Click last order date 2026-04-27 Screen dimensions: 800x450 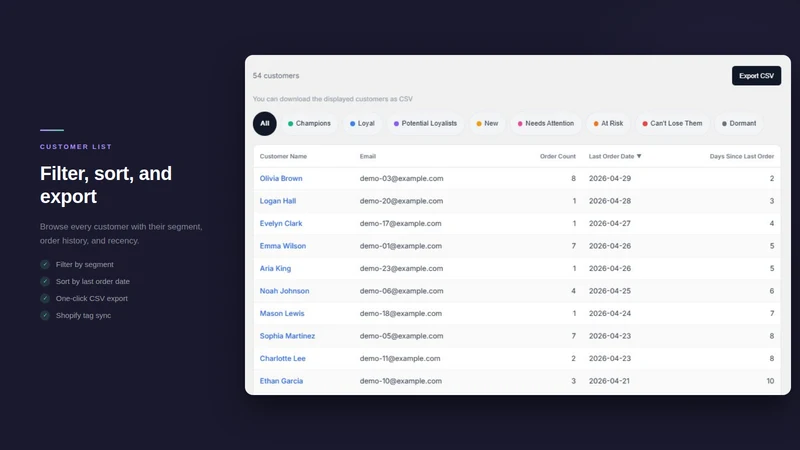610,223
